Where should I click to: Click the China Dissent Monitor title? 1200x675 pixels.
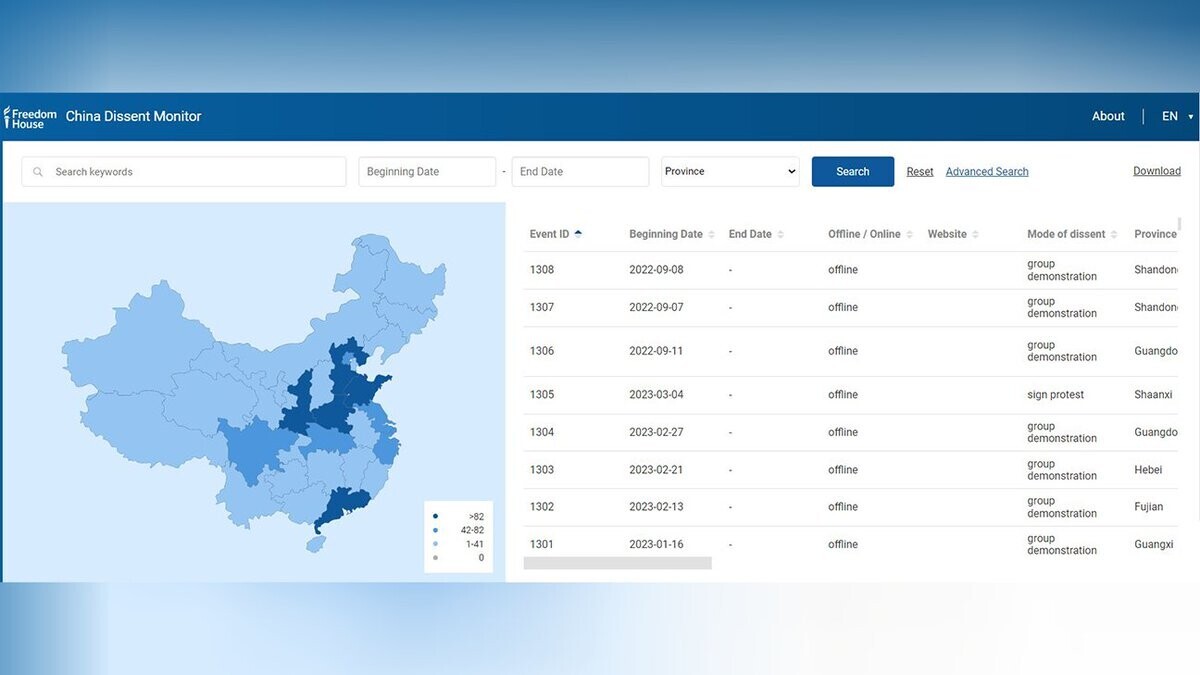133,117
